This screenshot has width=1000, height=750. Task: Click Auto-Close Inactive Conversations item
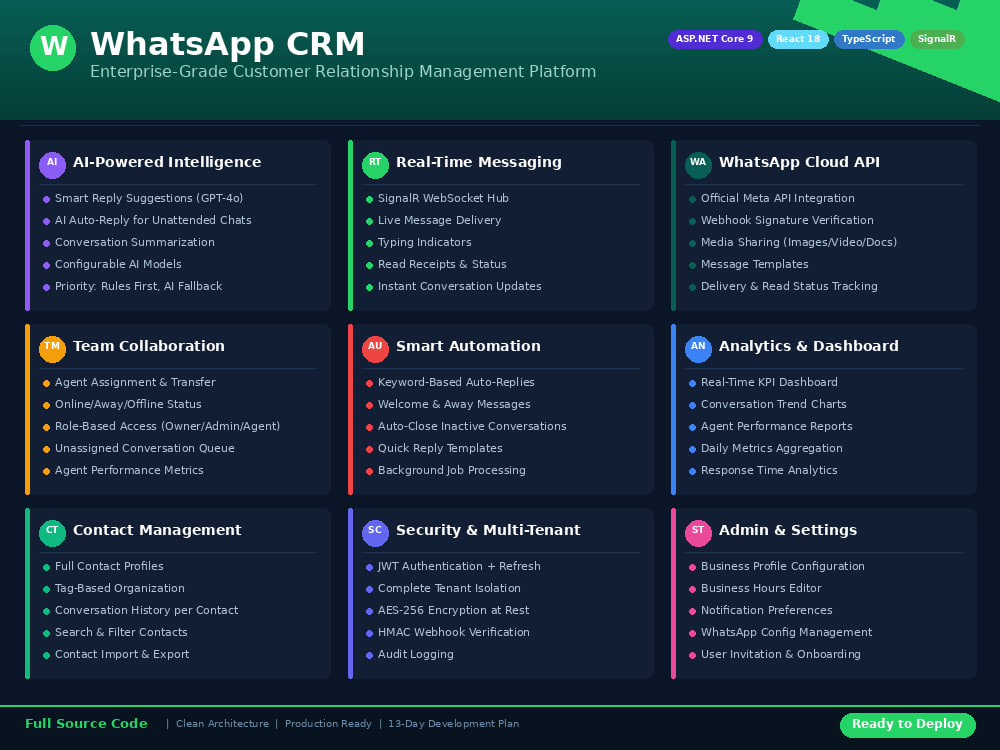pos(472,426)
